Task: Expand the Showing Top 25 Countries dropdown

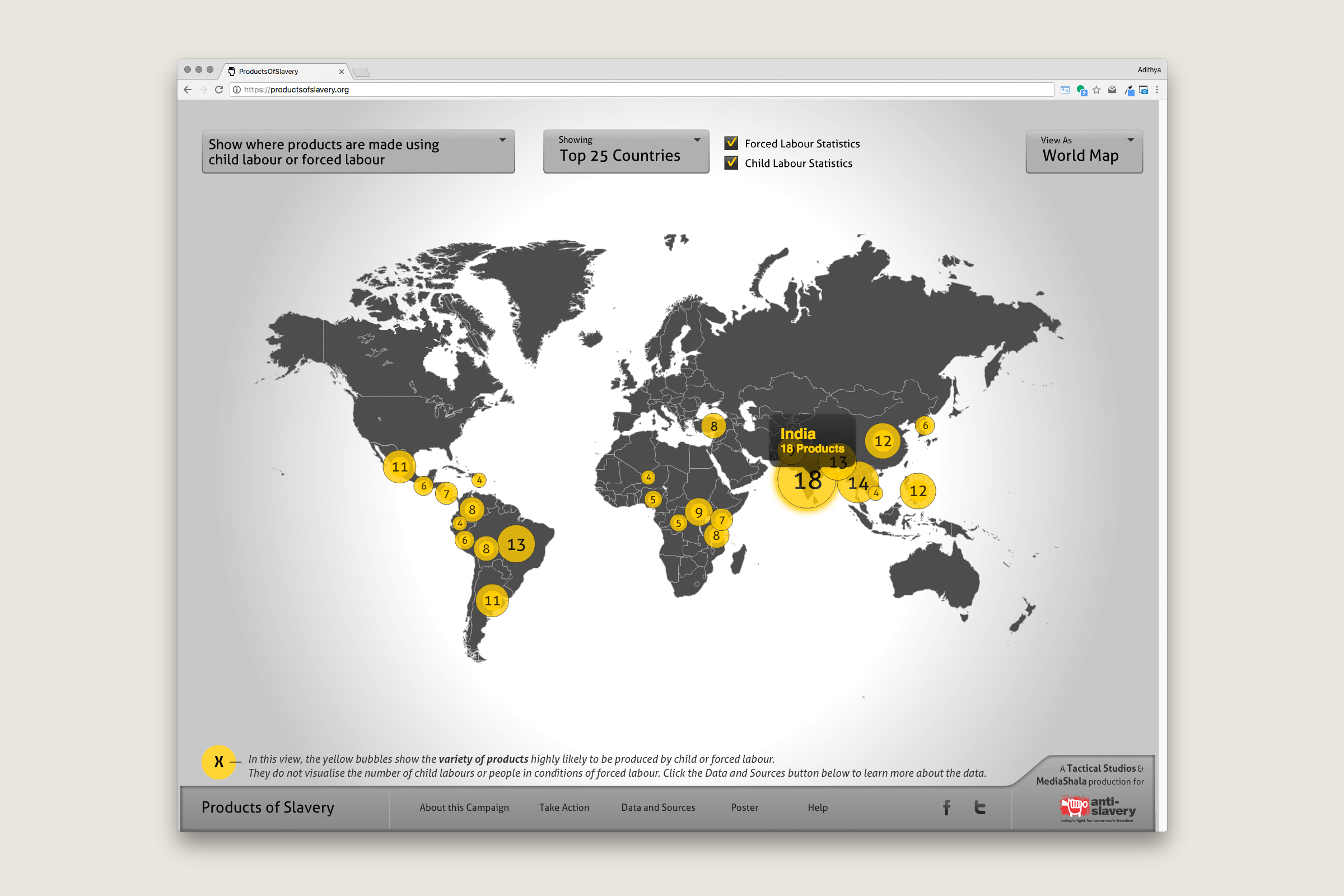Action: click(x=626, y=151)
